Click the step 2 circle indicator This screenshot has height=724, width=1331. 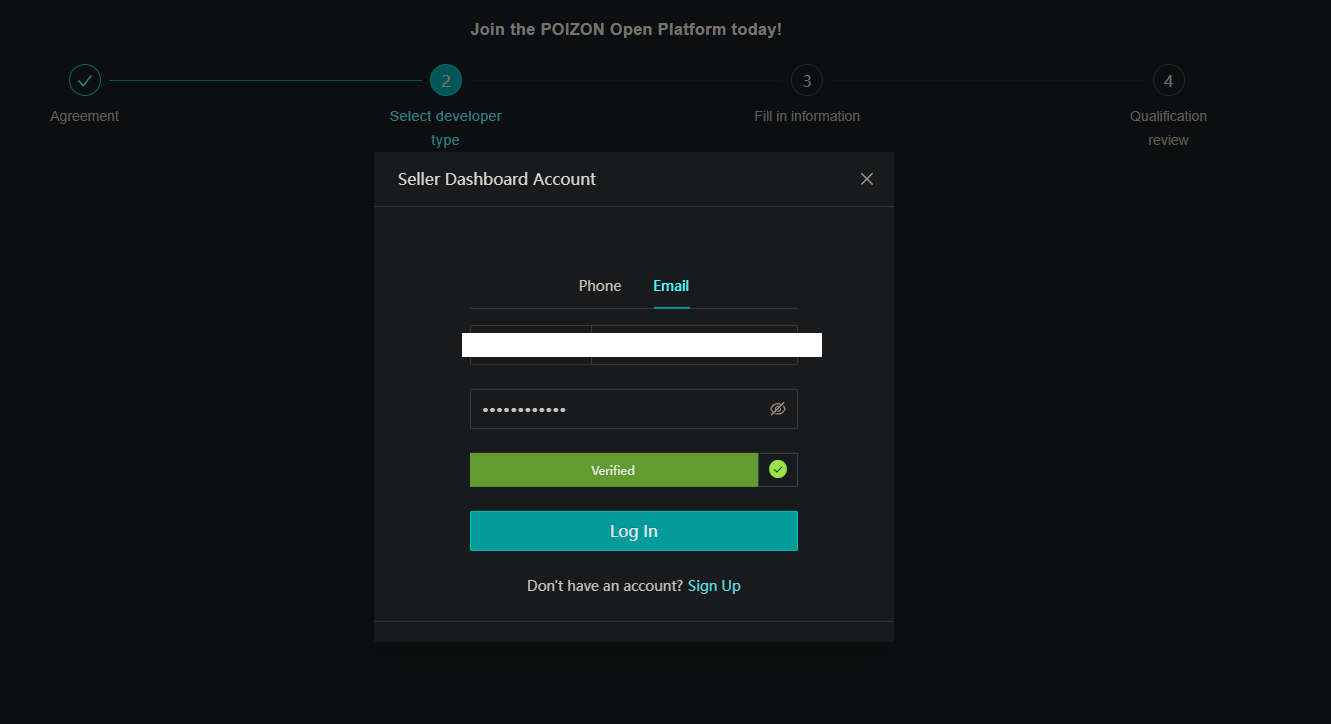click(446, 80)
